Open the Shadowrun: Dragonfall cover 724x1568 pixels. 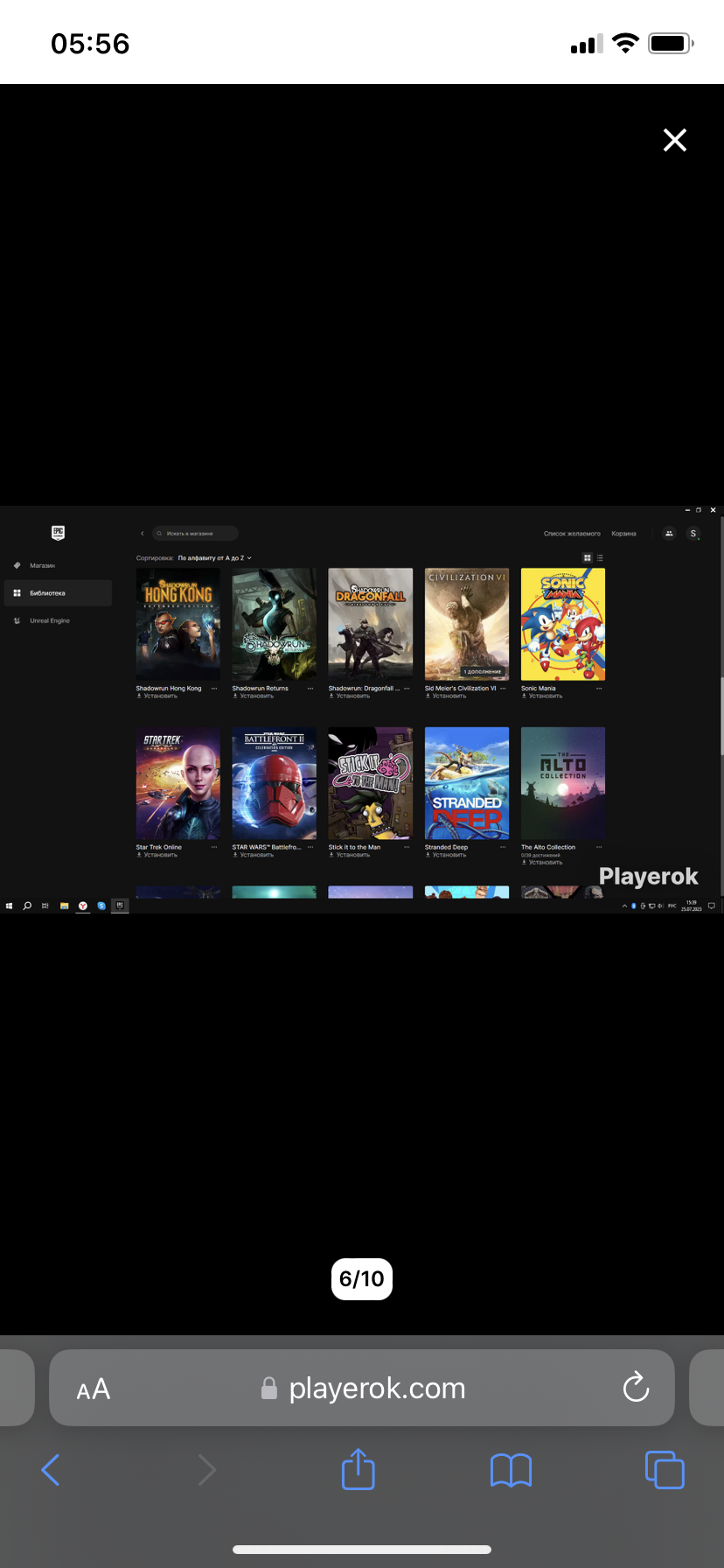point(371,624)
